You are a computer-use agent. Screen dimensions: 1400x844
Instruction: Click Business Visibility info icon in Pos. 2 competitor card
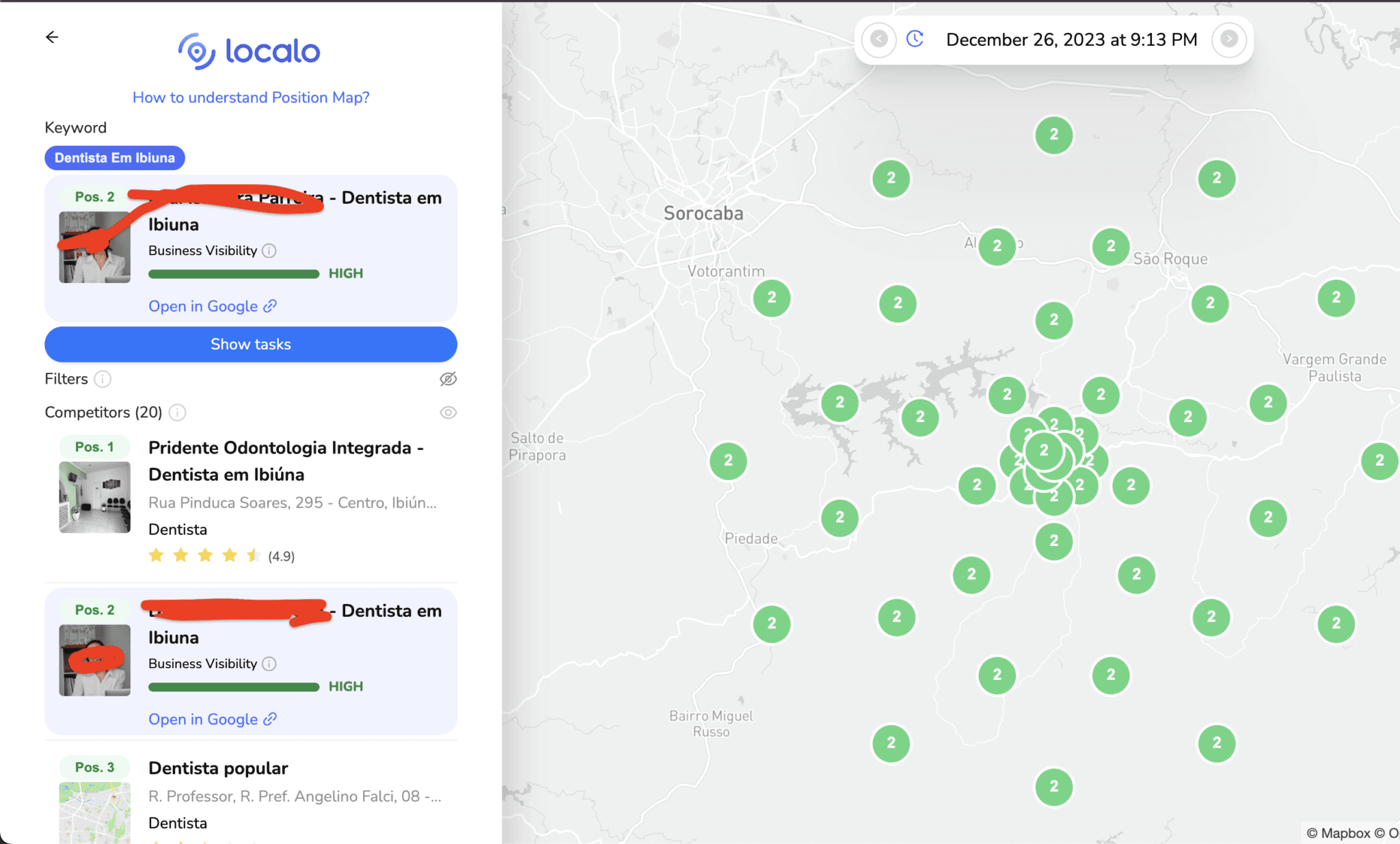[x=269, y=664]
